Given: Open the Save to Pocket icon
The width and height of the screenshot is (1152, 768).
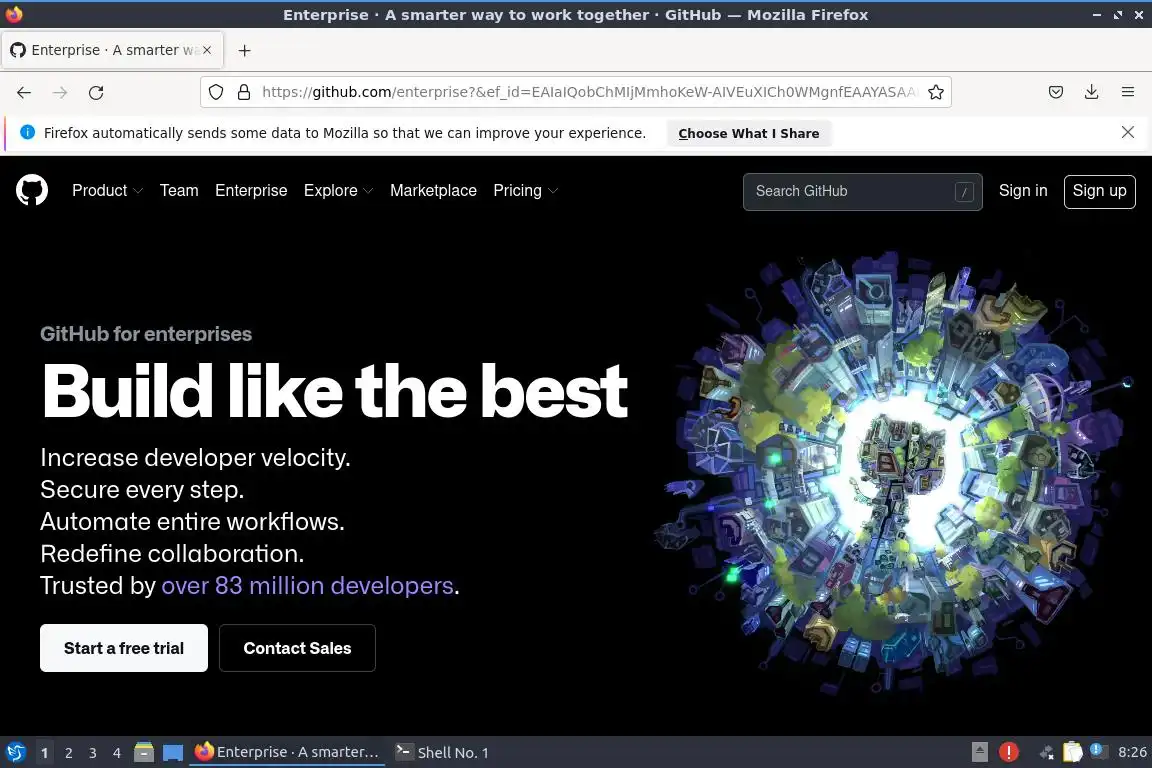Looking at the screenshot, I should point(1056,92).
